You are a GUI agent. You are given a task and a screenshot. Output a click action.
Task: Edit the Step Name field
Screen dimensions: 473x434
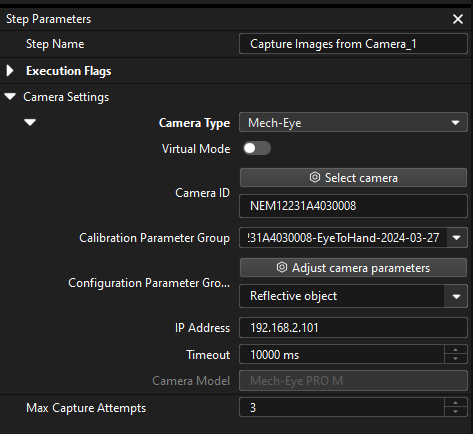353,44
